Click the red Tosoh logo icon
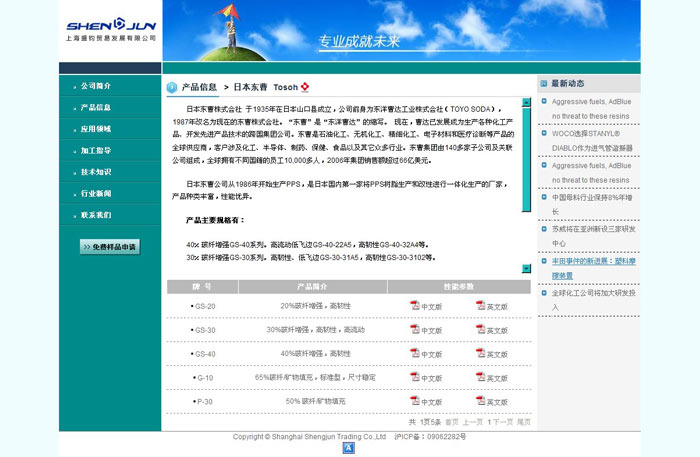The width and height of the screenshot is (700, 457). tap(305, 87)
